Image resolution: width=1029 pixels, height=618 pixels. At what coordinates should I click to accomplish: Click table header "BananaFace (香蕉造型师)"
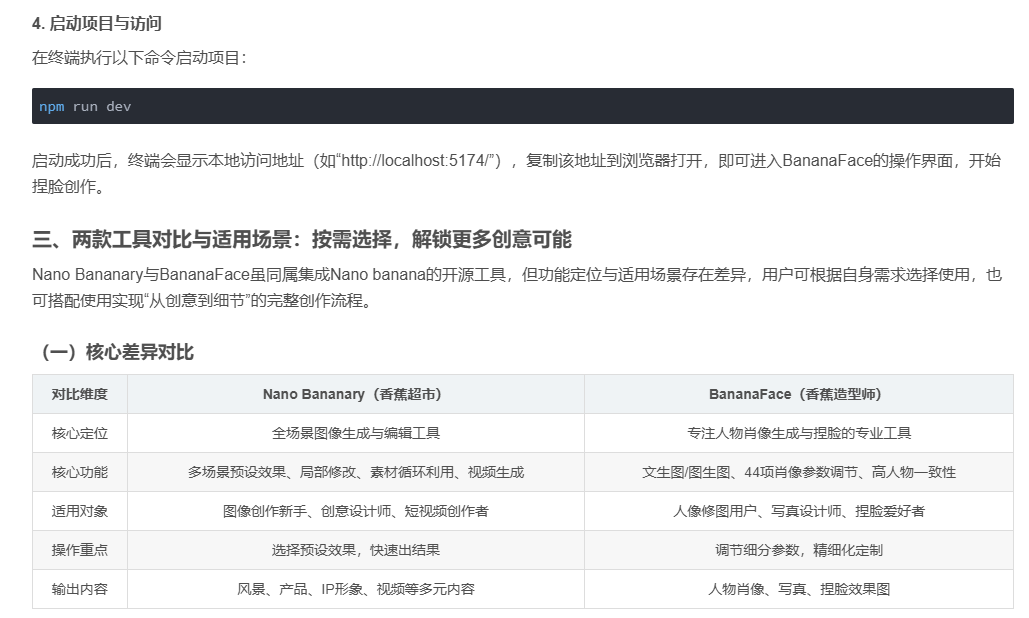pyautogui.click(x=799, y=394)
